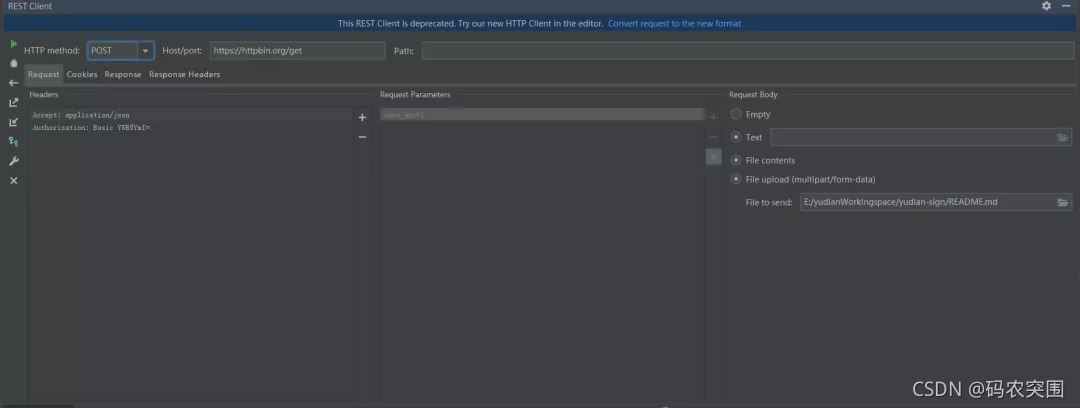Click the X close icon in the left toolbar
The width and height of the screenshot is (1080, 408).
(x=14, y=181)
